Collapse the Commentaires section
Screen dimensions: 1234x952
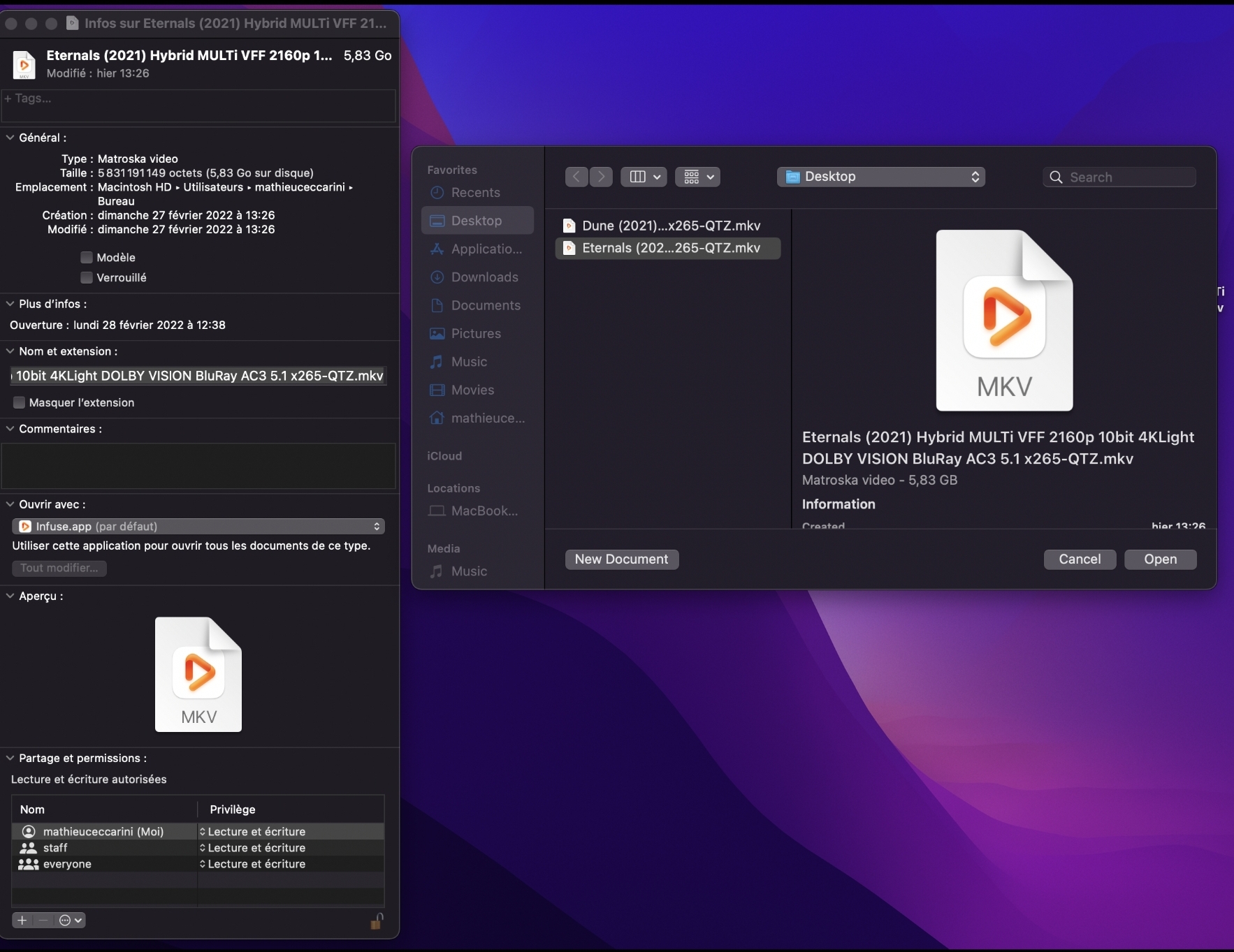(x=10, y=429)
